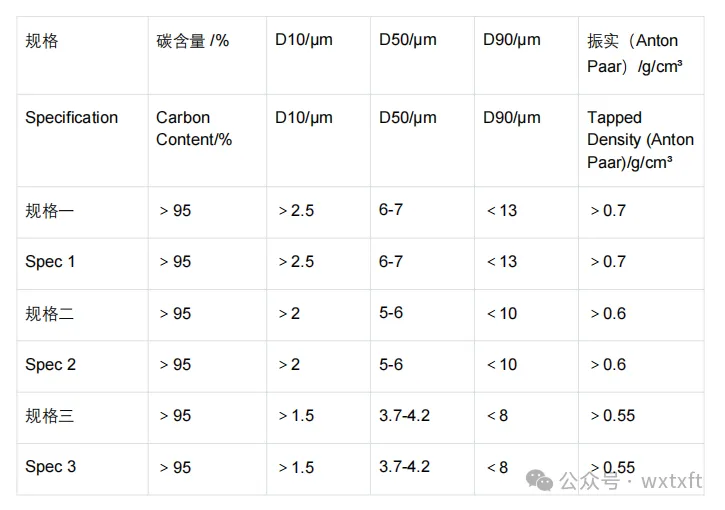
Task: Click the "碳含量 /%" header cell
Action: click(x=193, y=41)
